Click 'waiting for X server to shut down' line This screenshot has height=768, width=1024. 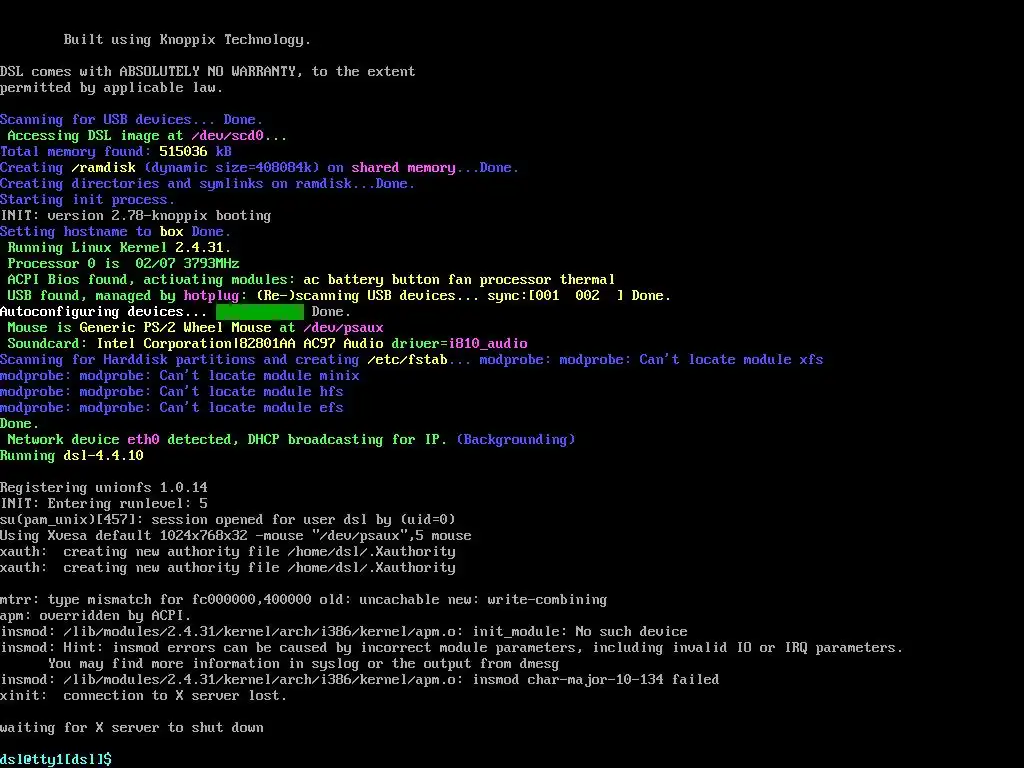[132, 728]
